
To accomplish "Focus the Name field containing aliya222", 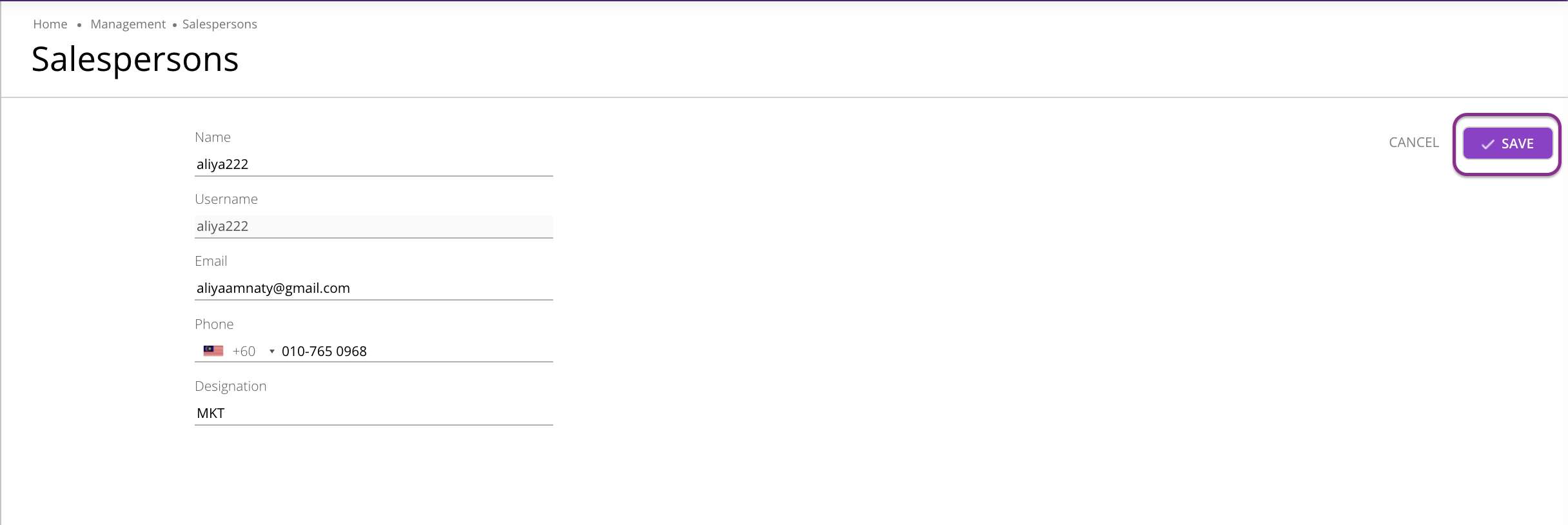I will (374, 164).
